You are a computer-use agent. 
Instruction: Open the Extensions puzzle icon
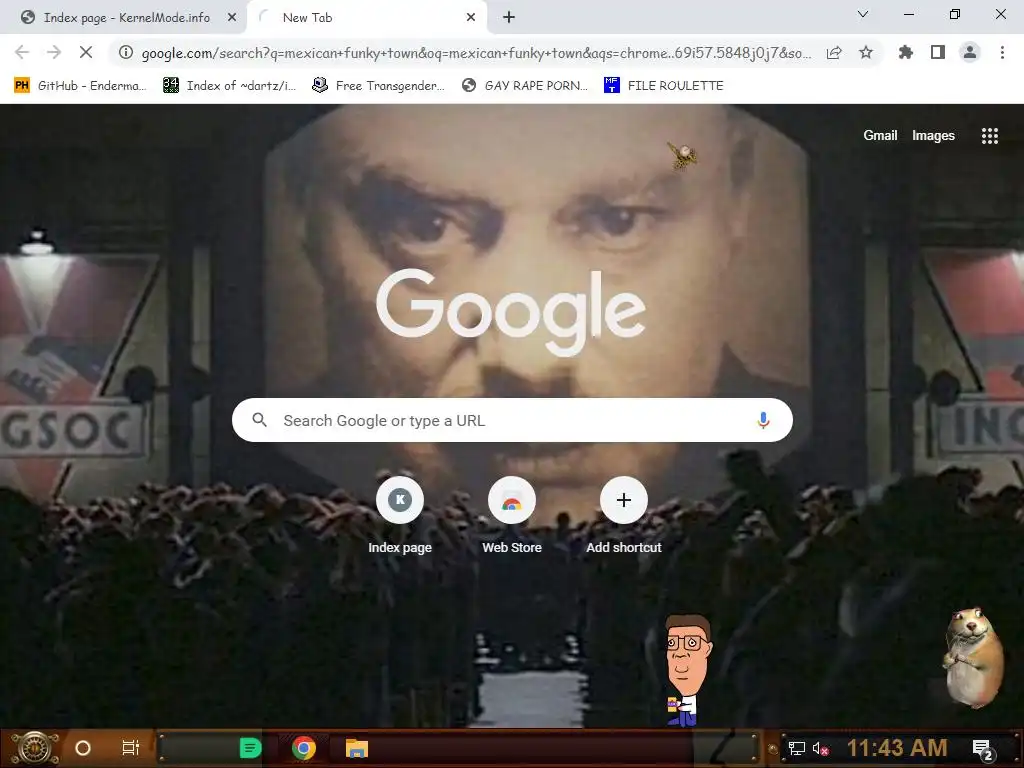pos(906,52)
